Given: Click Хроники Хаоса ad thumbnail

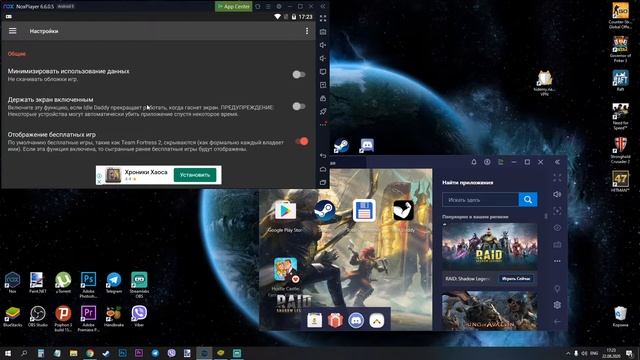Looking at the screenshot, I should (113, 175).
